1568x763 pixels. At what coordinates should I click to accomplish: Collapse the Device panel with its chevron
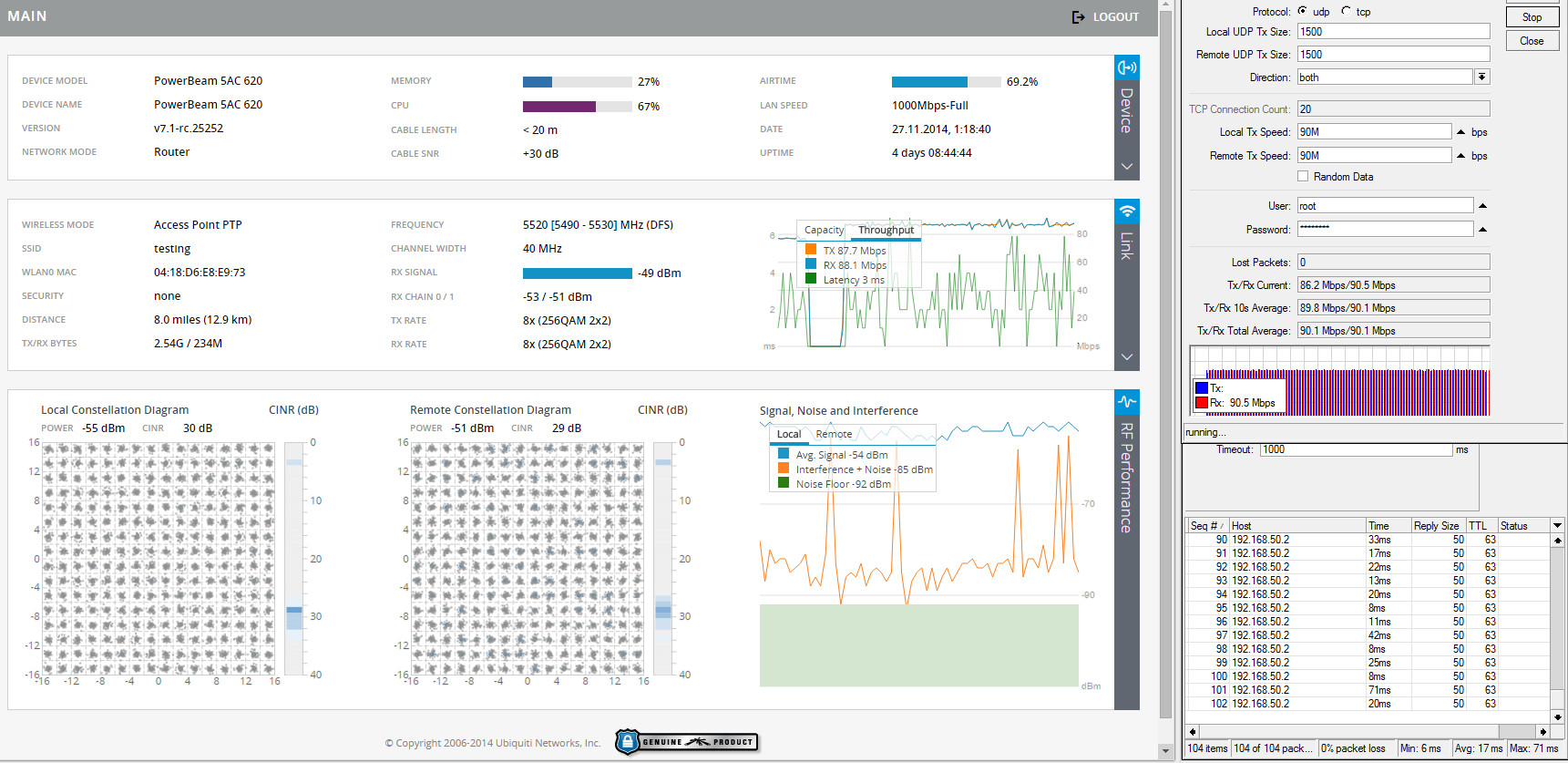pos(1127,167)
